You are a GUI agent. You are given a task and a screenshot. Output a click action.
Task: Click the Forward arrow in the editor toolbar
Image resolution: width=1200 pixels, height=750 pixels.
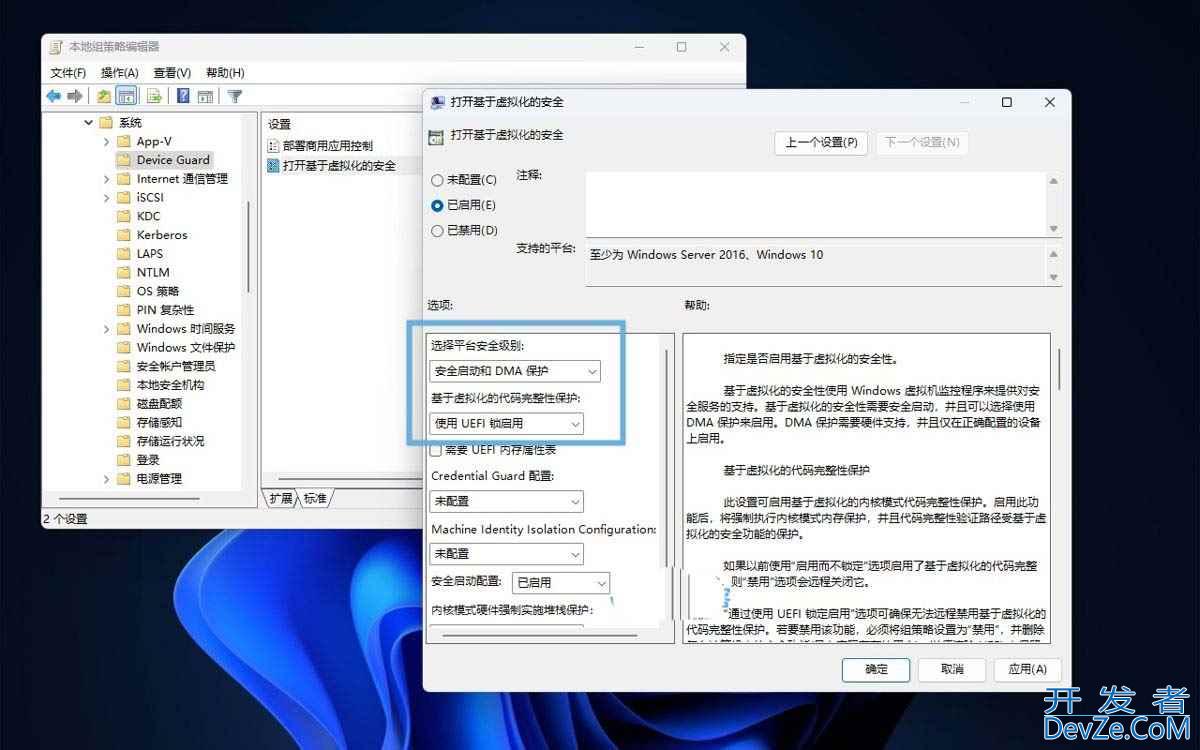[74, 96]
